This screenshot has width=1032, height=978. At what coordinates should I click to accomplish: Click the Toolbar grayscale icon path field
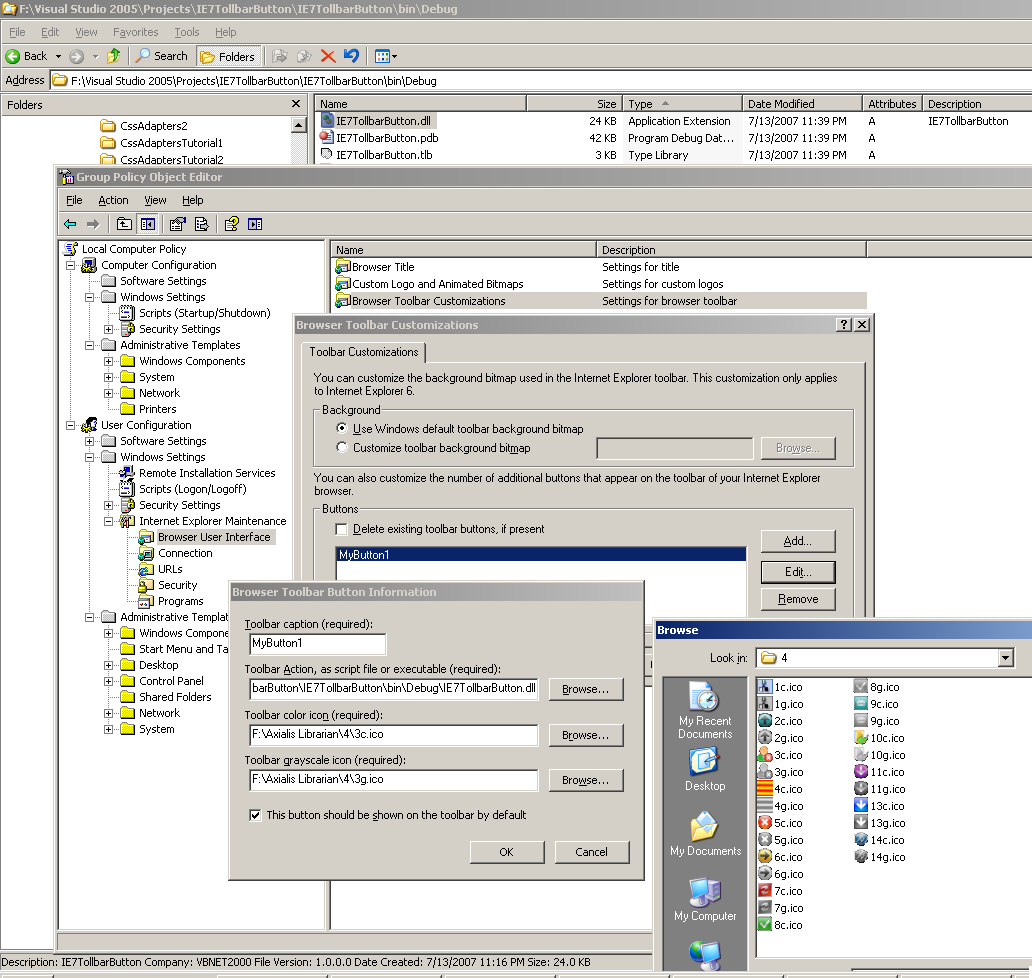point(394,779)
